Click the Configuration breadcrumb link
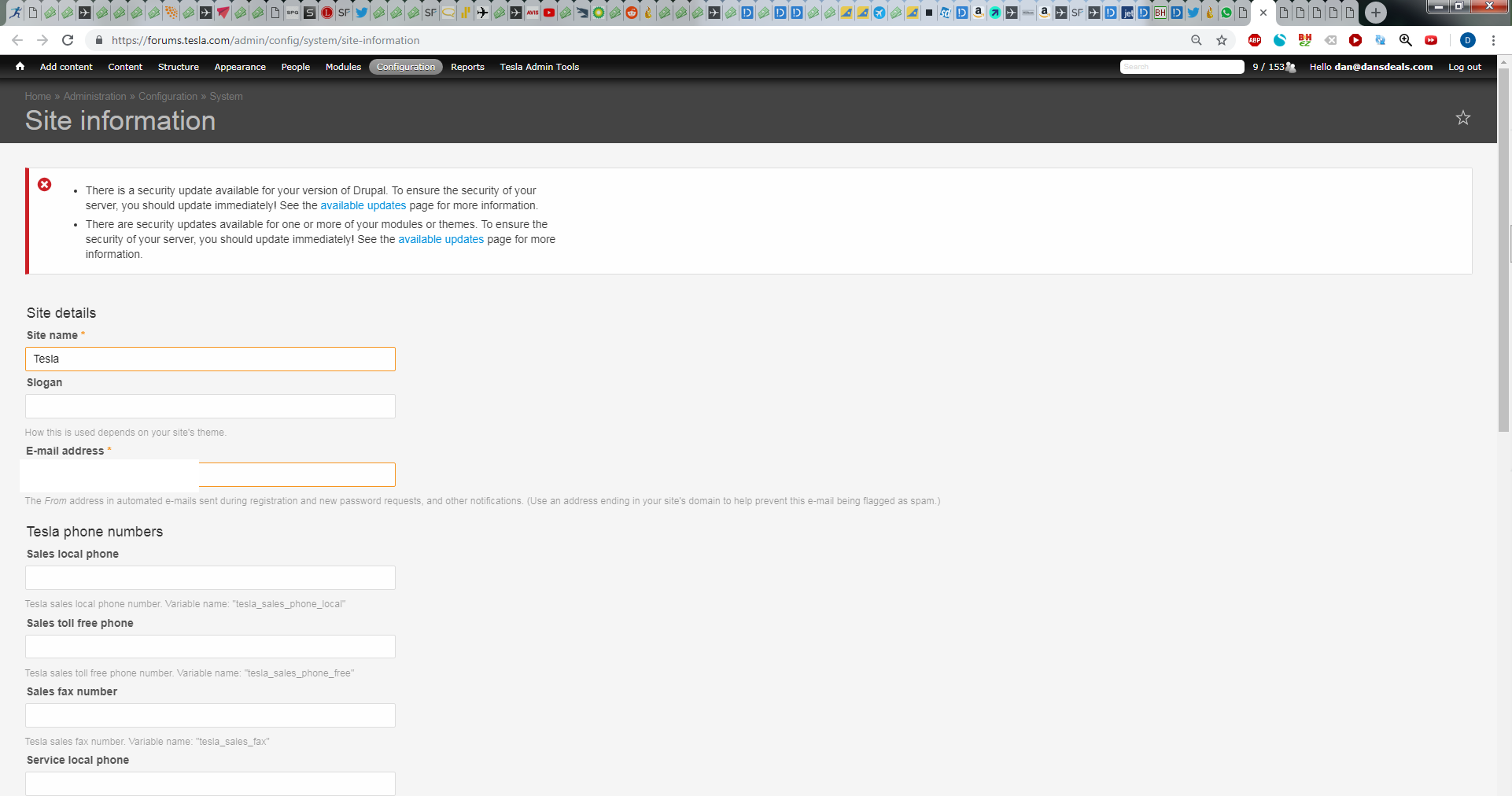The height and width of the screenshot is (796, 1512). (x=168, y=96)
